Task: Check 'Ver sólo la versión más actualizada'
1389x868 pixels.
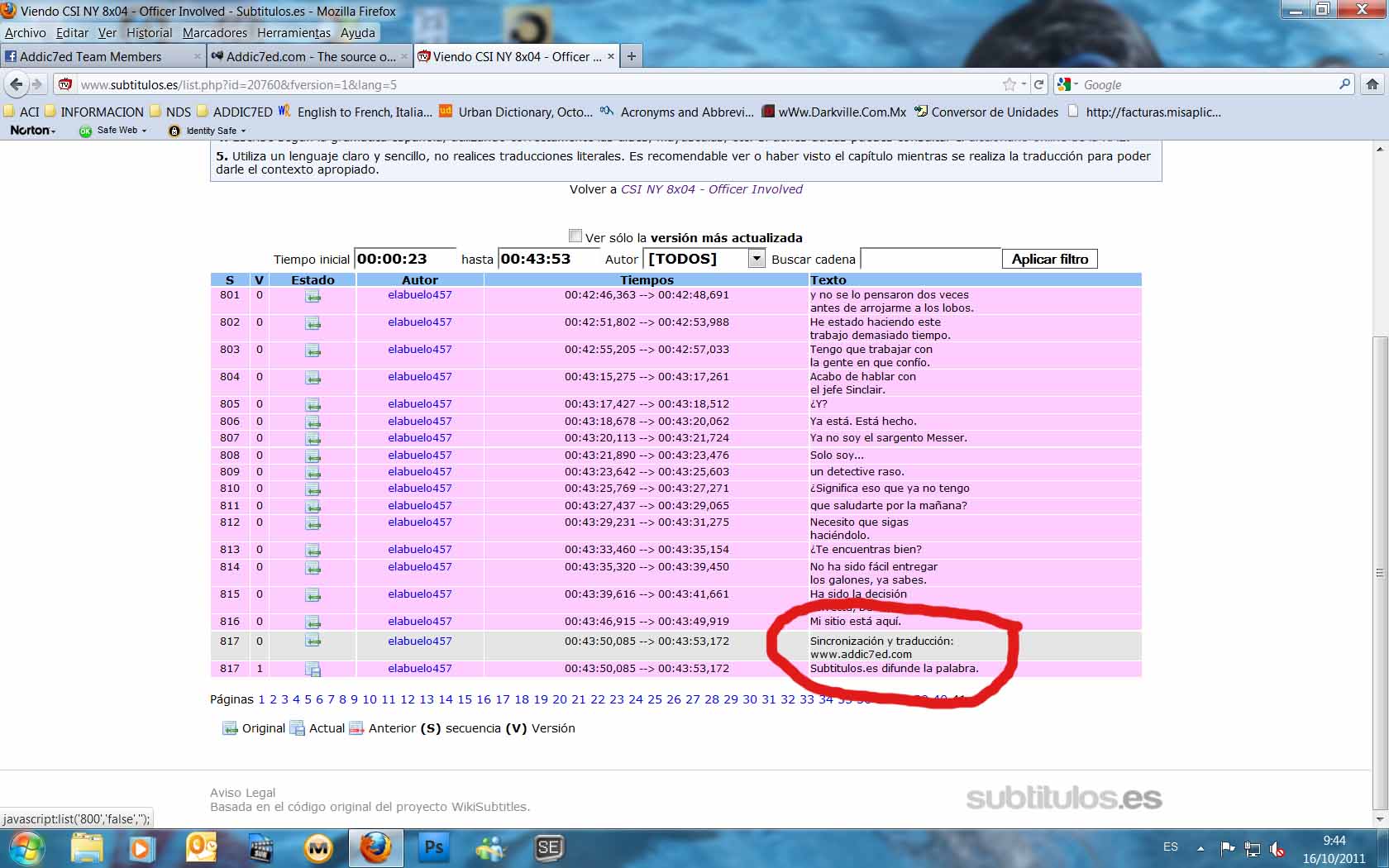Action: pos(575,236)
